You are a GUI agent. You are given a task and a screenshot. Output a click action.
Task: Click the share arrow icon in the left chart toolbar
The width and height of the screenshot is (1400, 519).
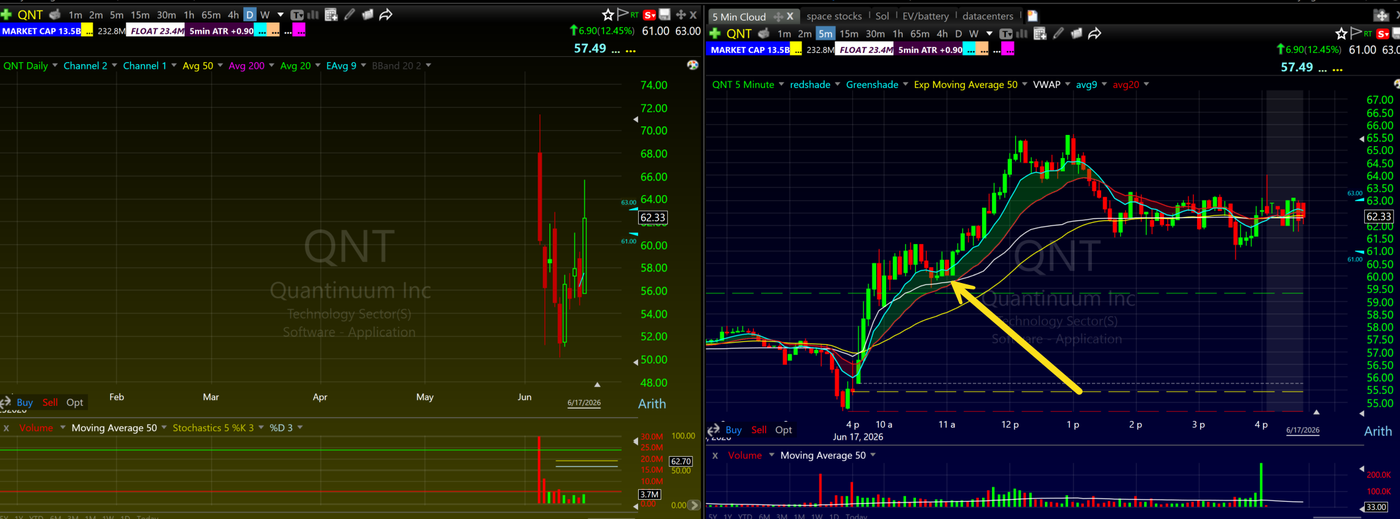(x=385, y=15)
